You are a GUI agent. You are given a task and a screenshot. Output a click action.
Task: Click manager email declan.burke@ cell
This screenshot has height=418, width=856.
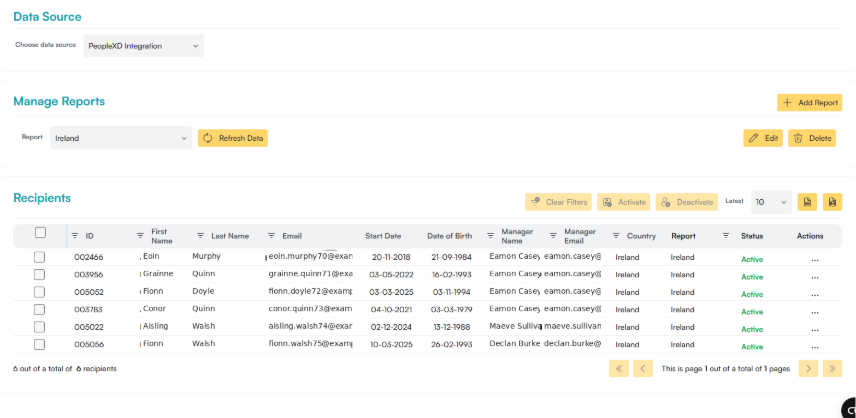pos(572,344)
